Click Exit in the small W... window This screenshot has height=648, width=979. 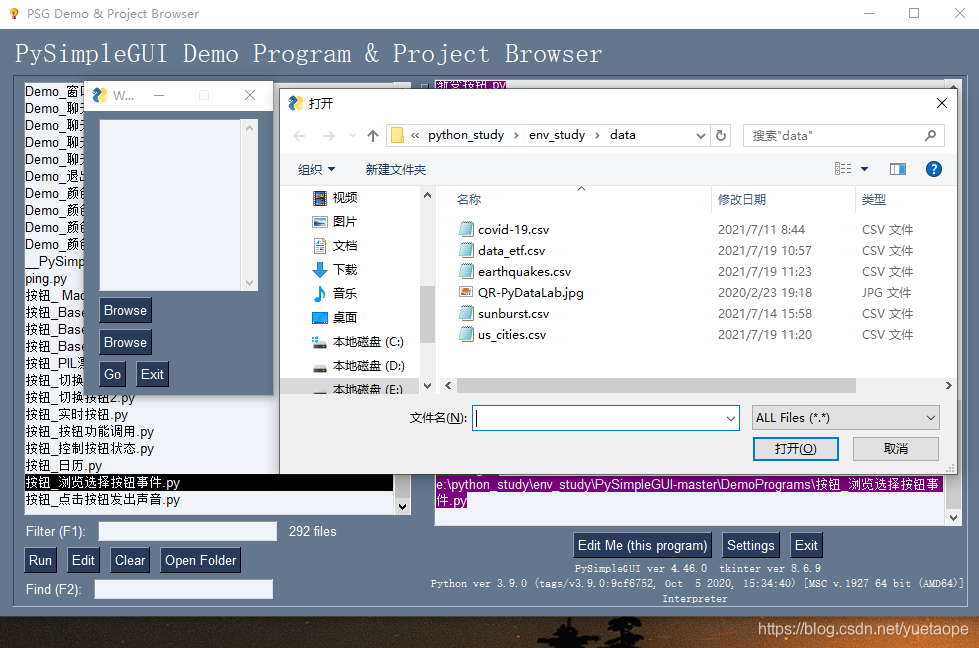coord(152,374)
